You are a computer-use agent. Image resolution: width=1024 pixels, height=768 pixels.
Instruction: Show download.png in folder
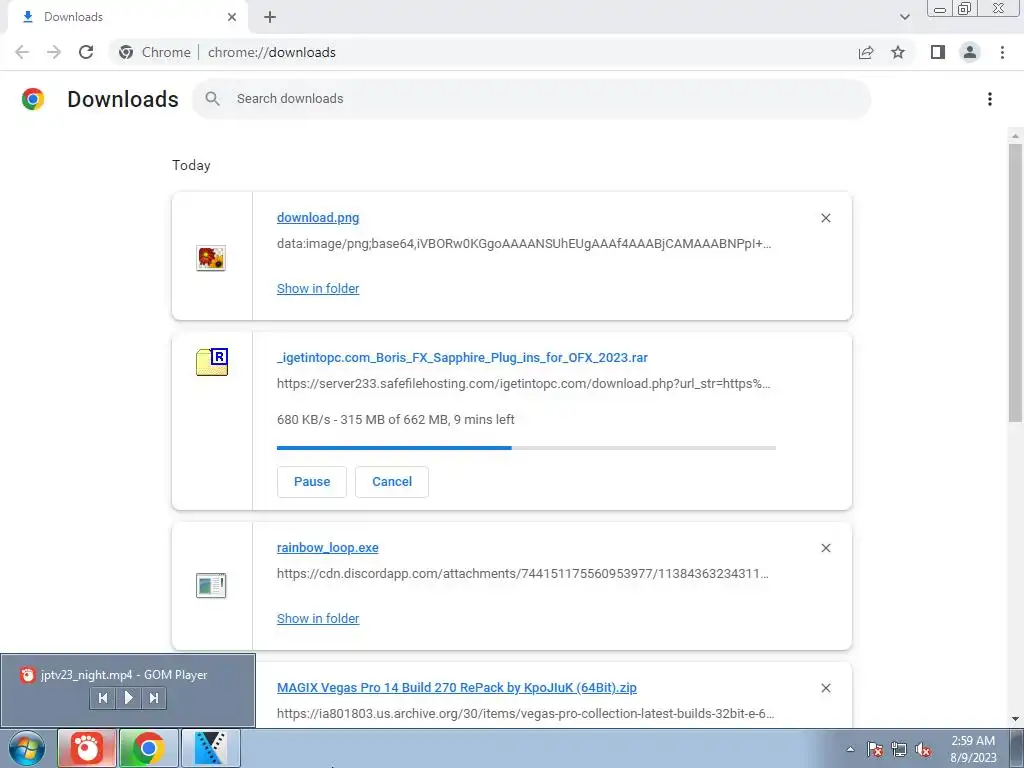(x=318, y=288)
